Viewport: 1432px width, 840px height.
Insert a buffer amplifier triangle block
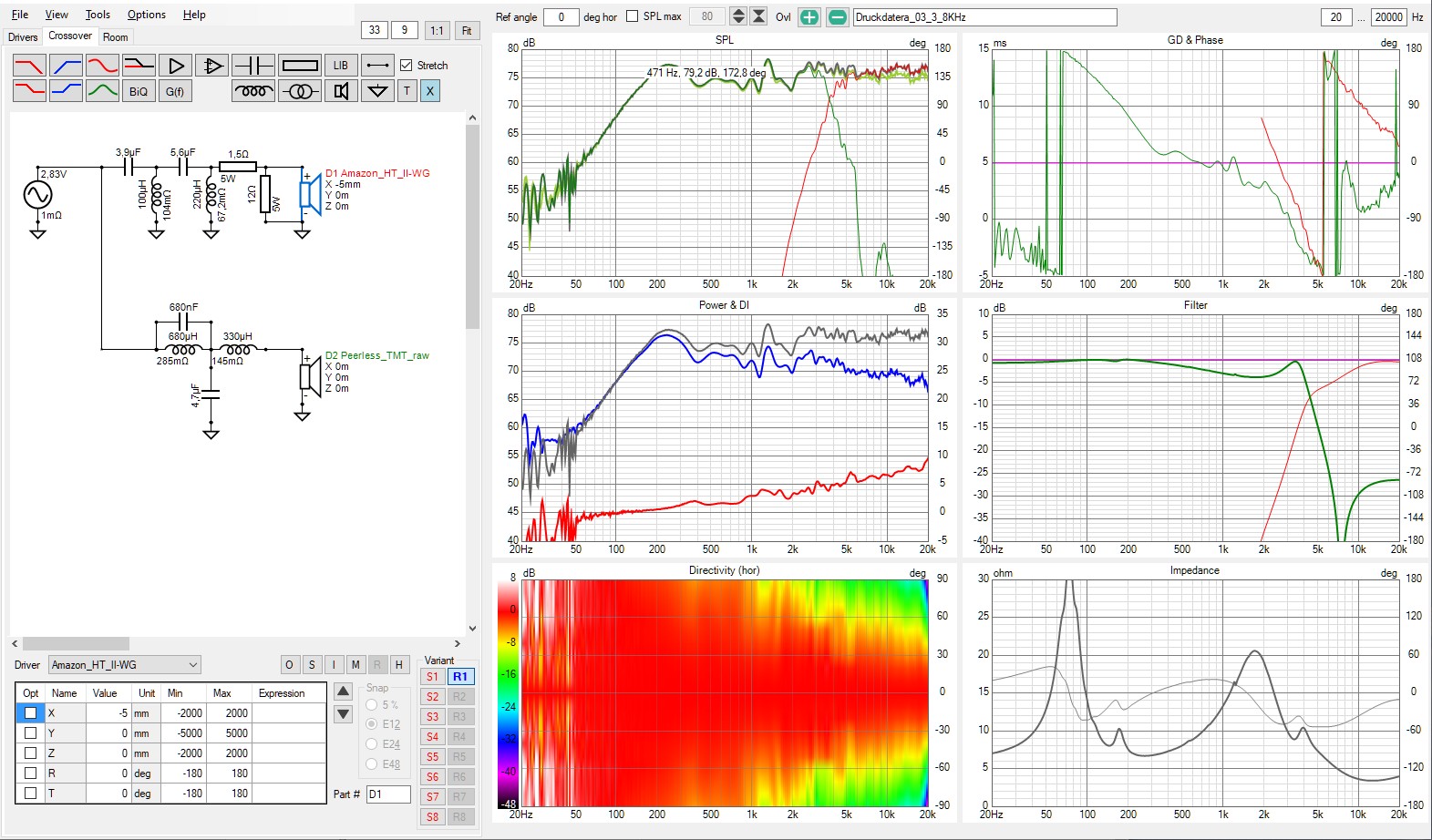175,66
